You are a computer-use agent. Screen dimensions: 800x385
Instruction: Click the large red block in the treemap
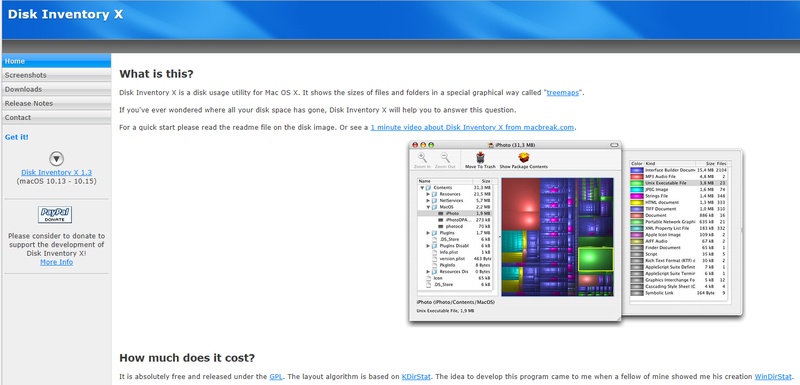(521, 204)
